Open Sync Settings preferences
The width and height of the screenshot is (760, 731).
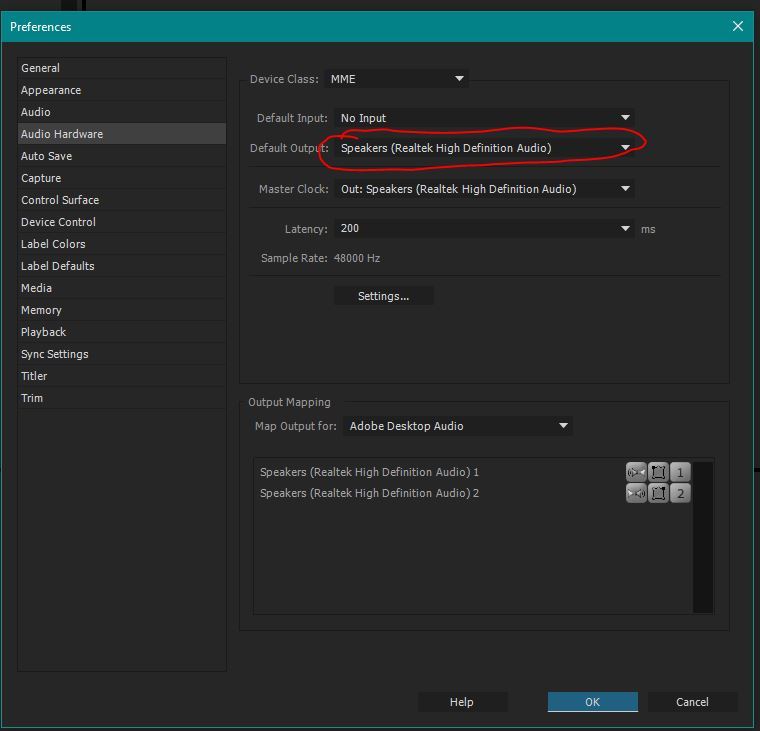pos(122,354)
